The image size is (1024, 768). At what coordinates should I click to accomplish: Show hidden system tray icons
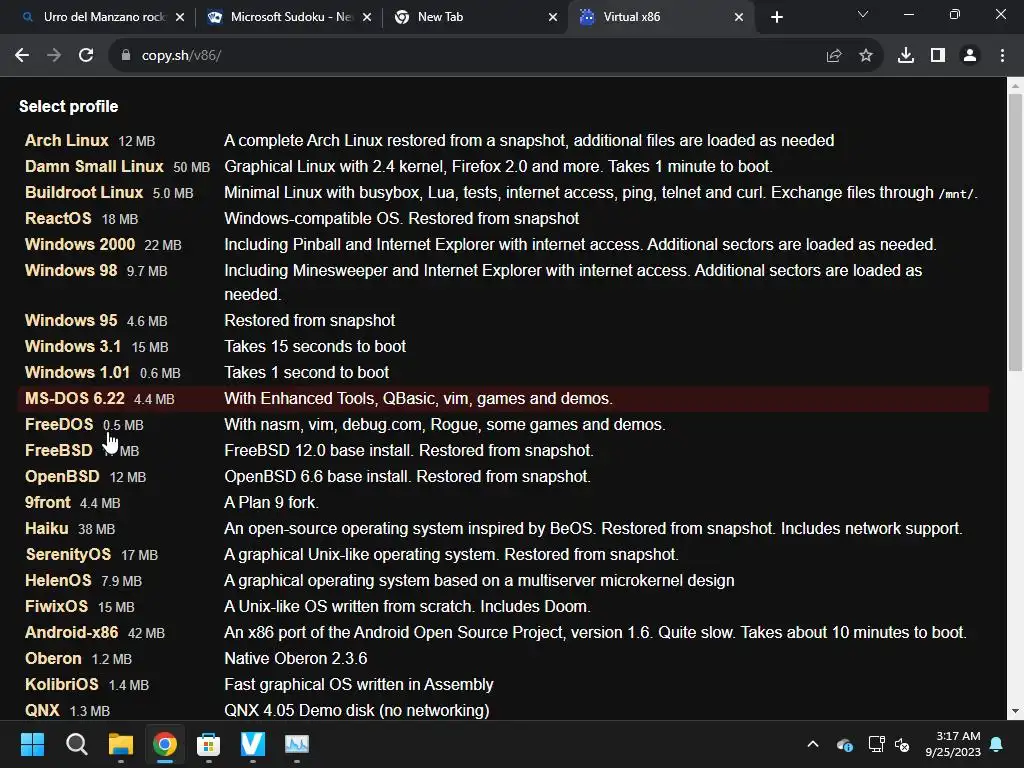[812, 744]
